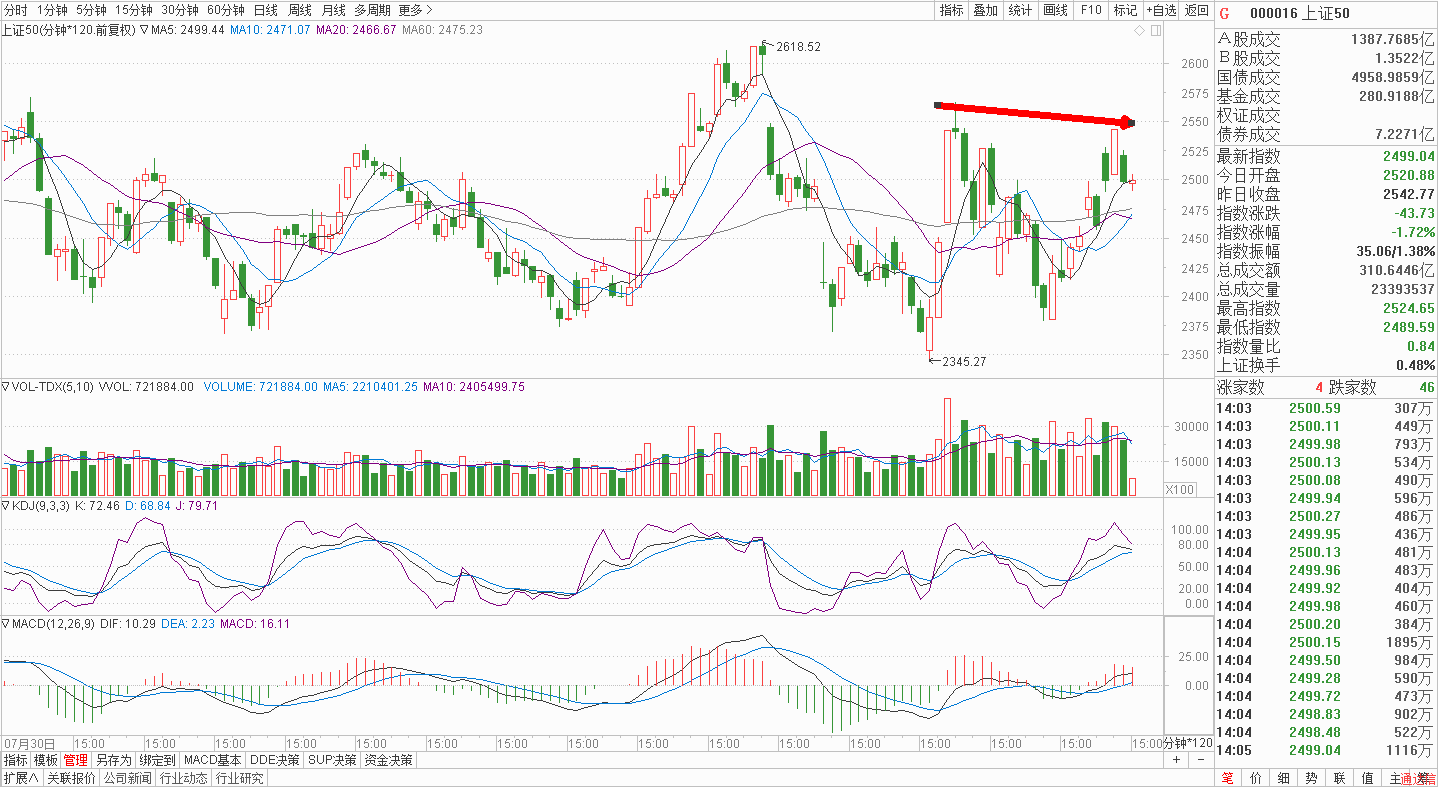The image size is (1438, 787).
Task: Select the 指标 bottom tab
Action: pos(15,760)
